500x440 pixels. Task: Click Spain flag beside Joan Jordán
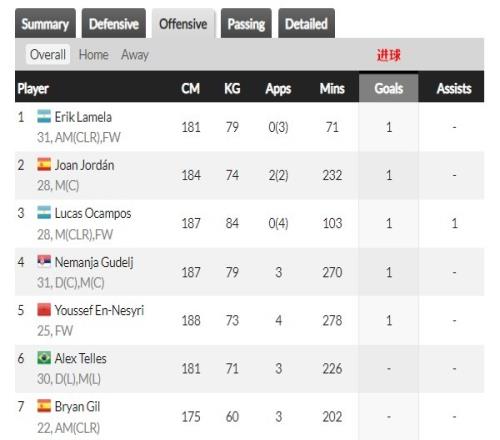(44, 164)
